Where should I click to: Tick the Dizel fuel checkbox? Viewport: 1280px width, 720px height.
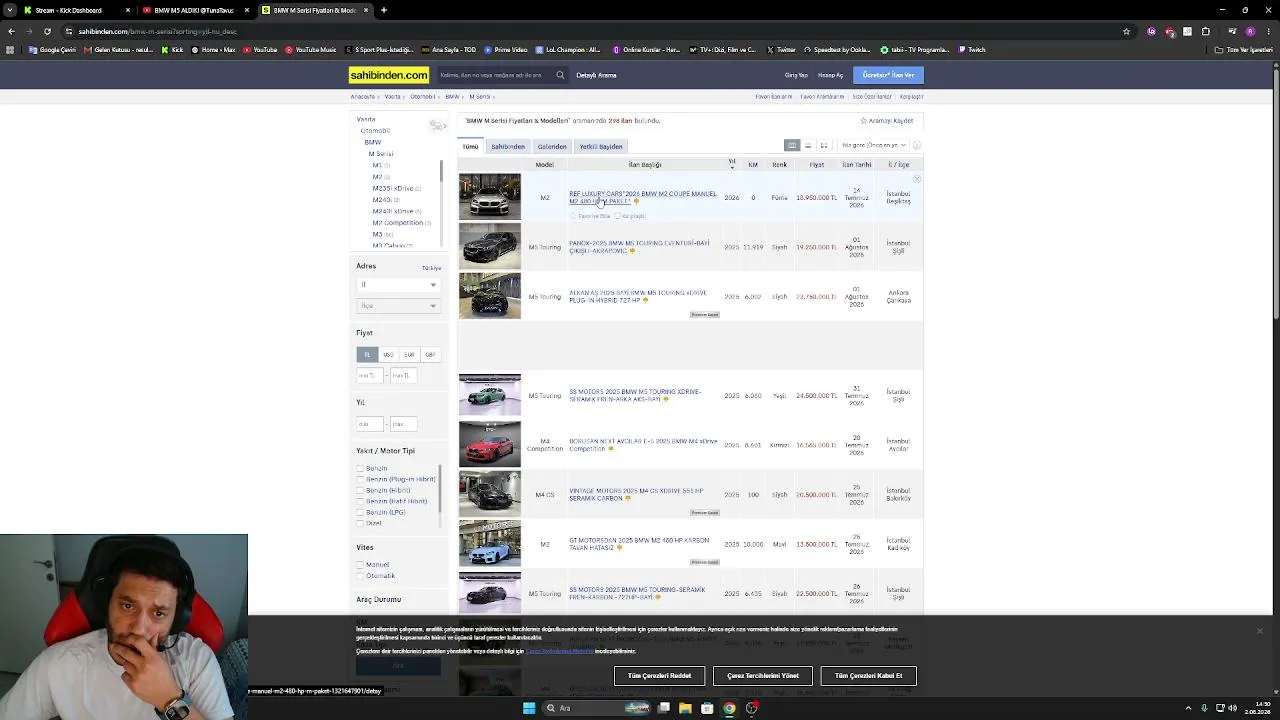pos(360,523)
